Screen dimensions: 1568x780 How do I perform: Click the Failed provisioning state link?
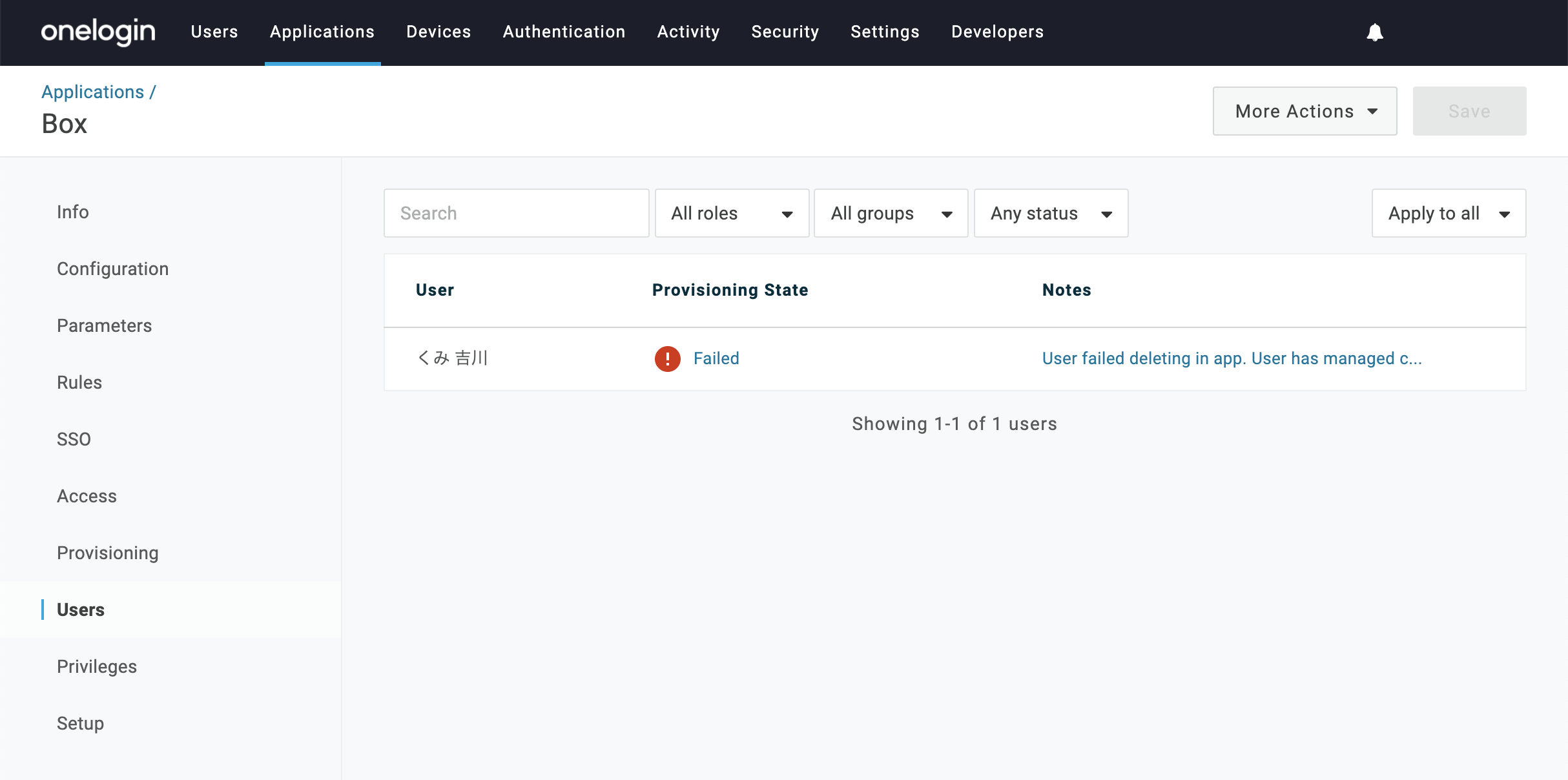click(716, 358)
